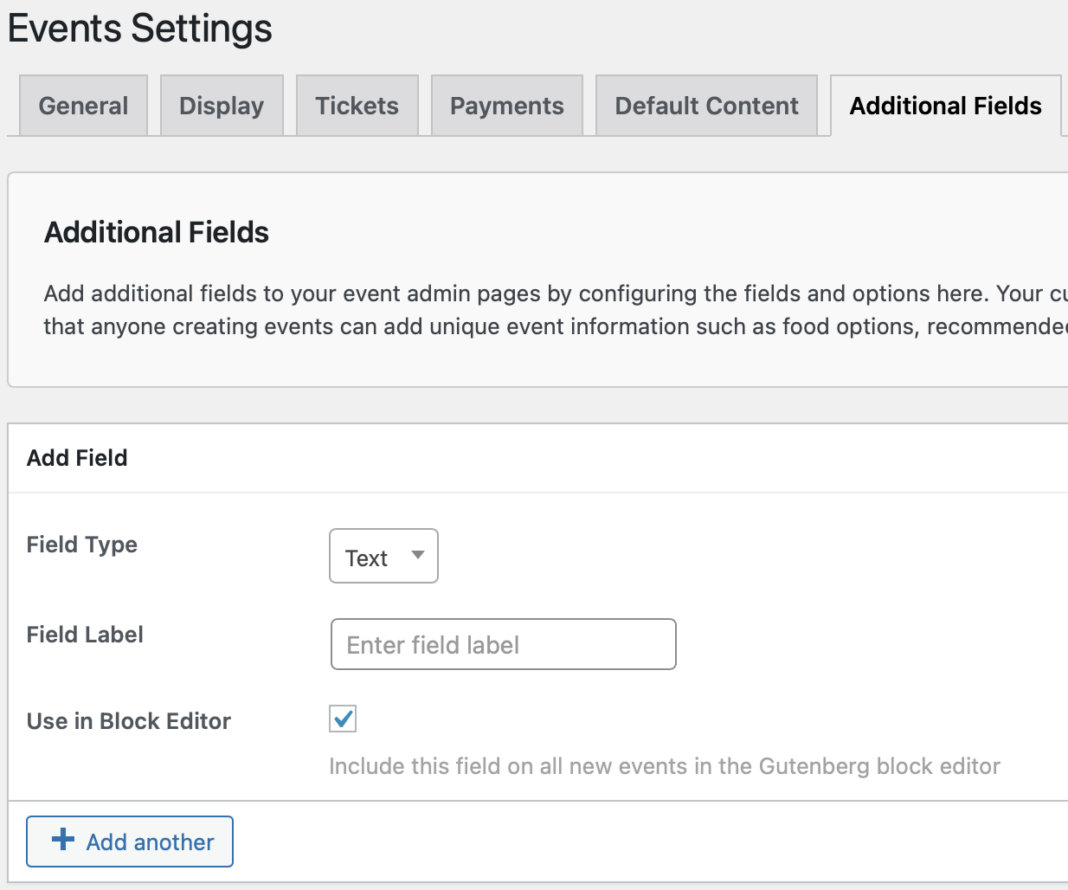Select the Additional Fields tab
Screen dimensions: 1068x890
[x=944, y=105]
